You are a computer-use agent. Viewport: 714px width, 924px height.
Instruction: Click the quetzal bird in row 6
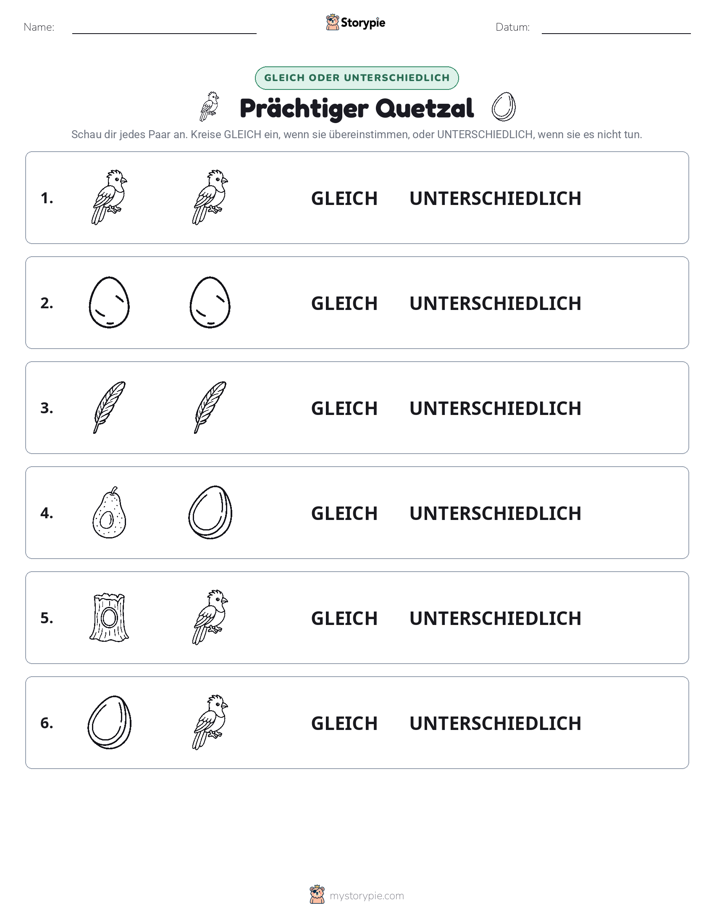click(x=210, y=722)
